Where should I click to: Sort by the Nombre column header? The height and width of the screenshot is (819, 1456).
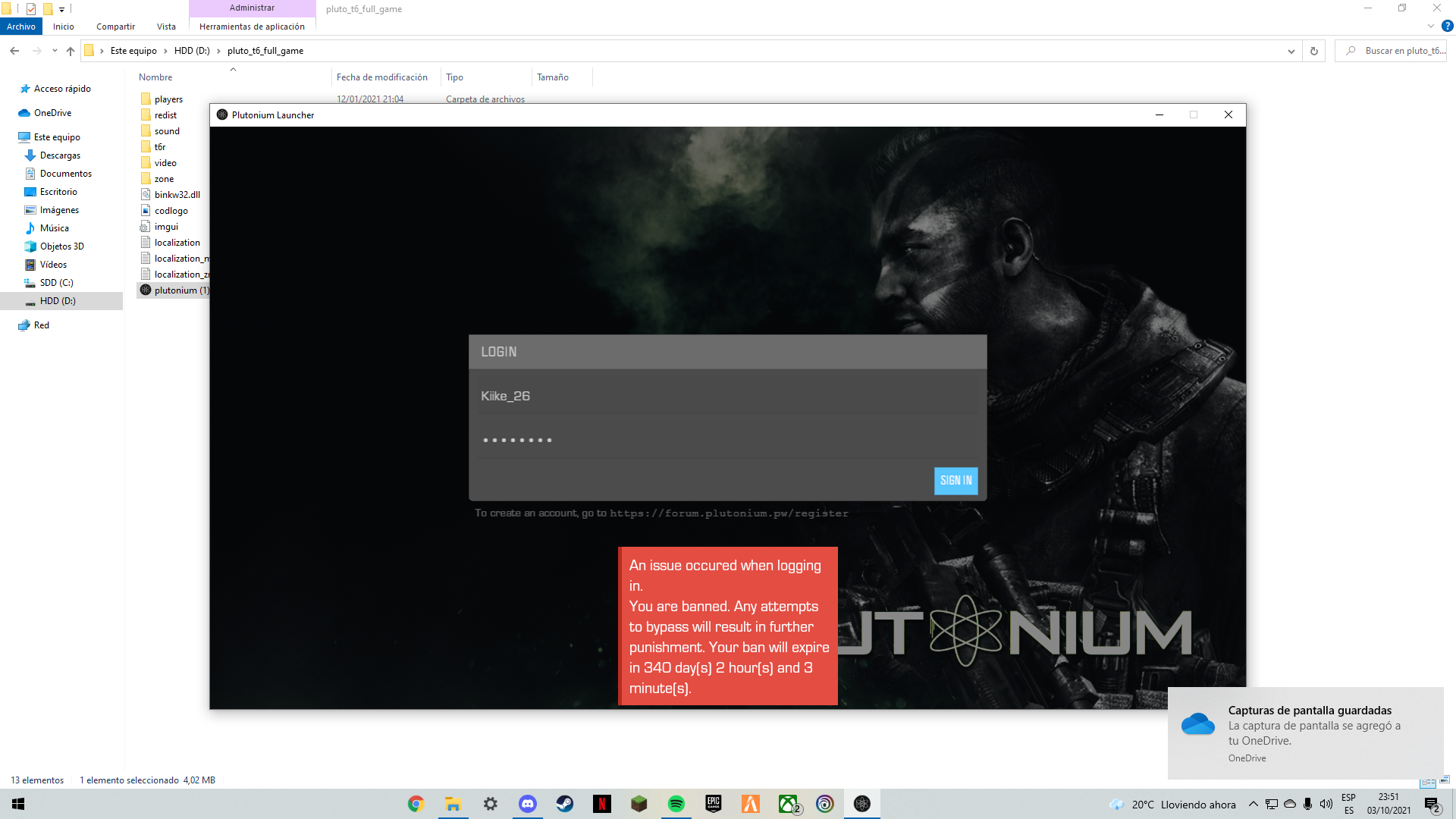tap(155, 77)
